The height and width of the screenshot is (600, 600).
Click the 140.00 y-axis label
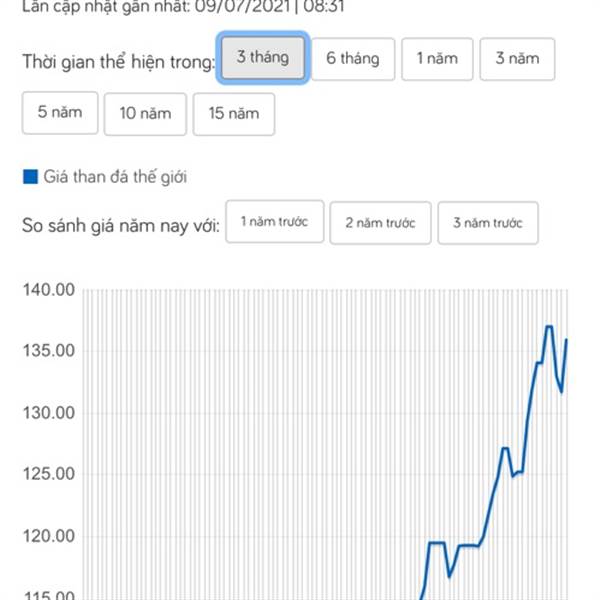pos(49,290)
